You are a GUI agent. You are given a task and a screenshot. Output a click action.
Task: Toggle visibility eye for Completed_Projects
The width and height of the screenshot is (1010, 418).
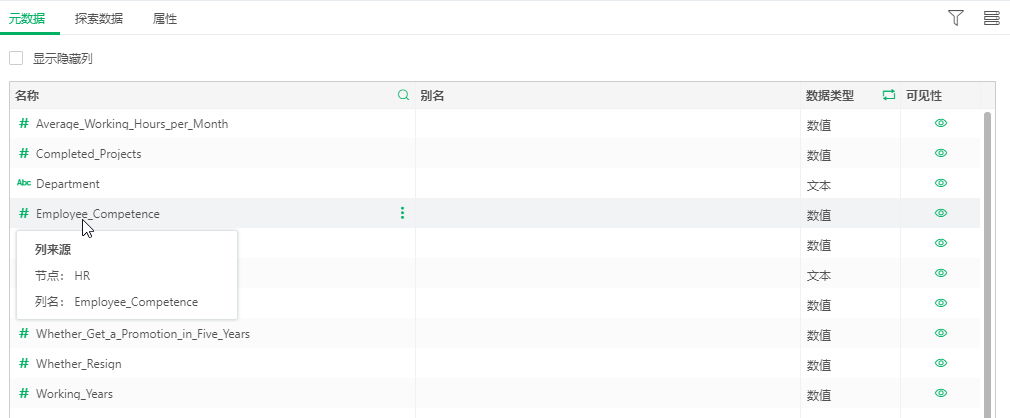(x=940, y=153)
